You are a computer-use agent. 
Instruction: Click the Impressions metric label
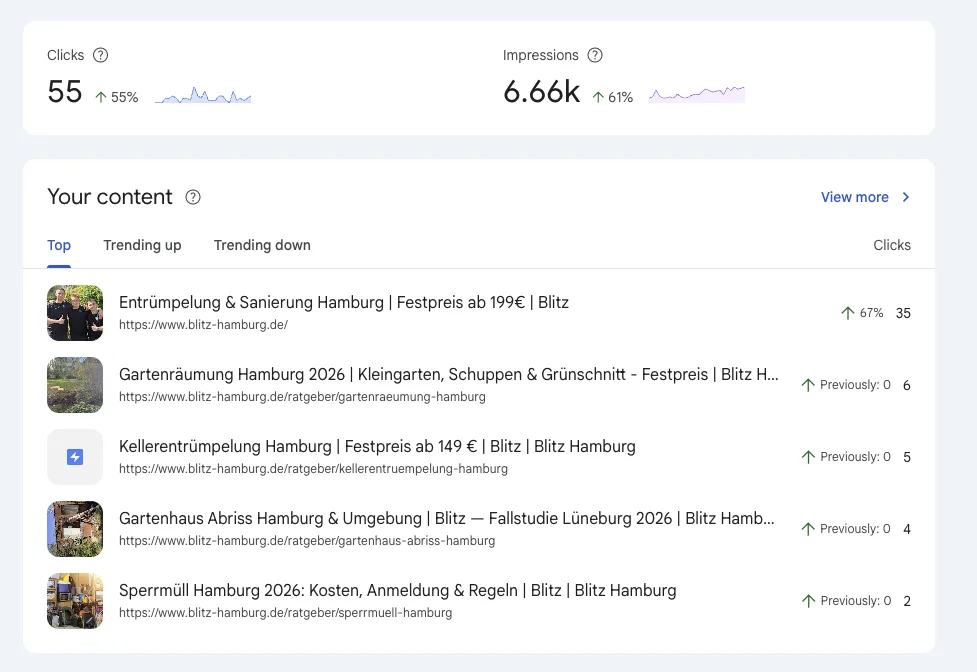[x=540, y=55]
